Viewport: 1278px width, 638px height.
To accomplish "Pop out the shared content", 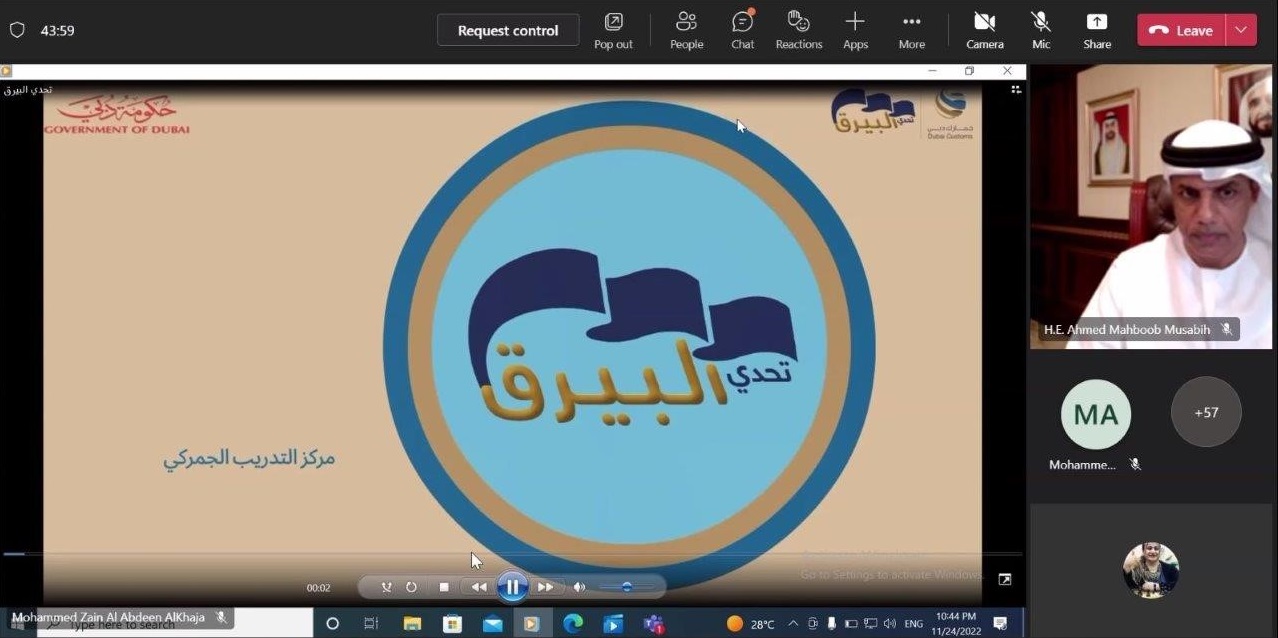I will [613, 30].
